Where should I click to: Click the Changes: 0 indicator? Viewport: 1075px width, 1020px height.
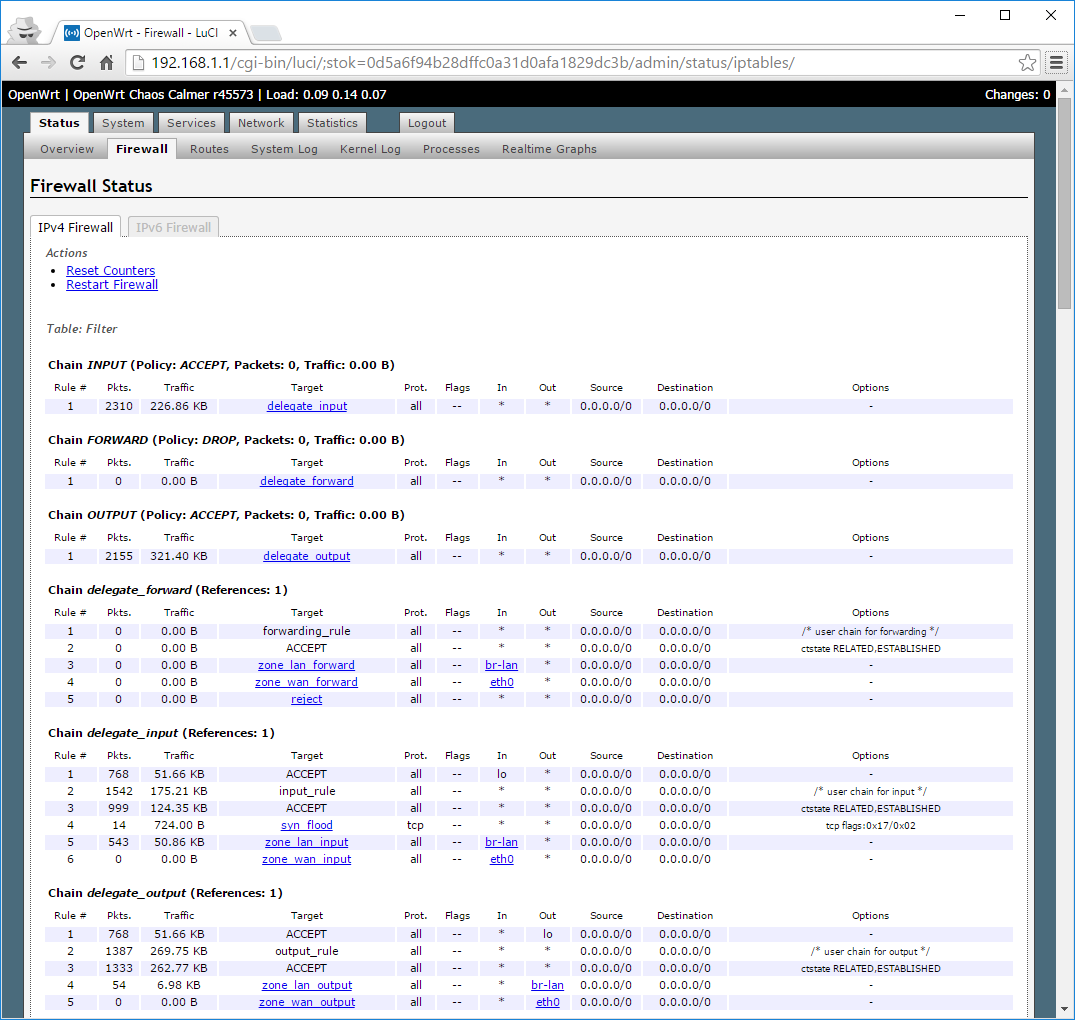(x=1017, y=95)
